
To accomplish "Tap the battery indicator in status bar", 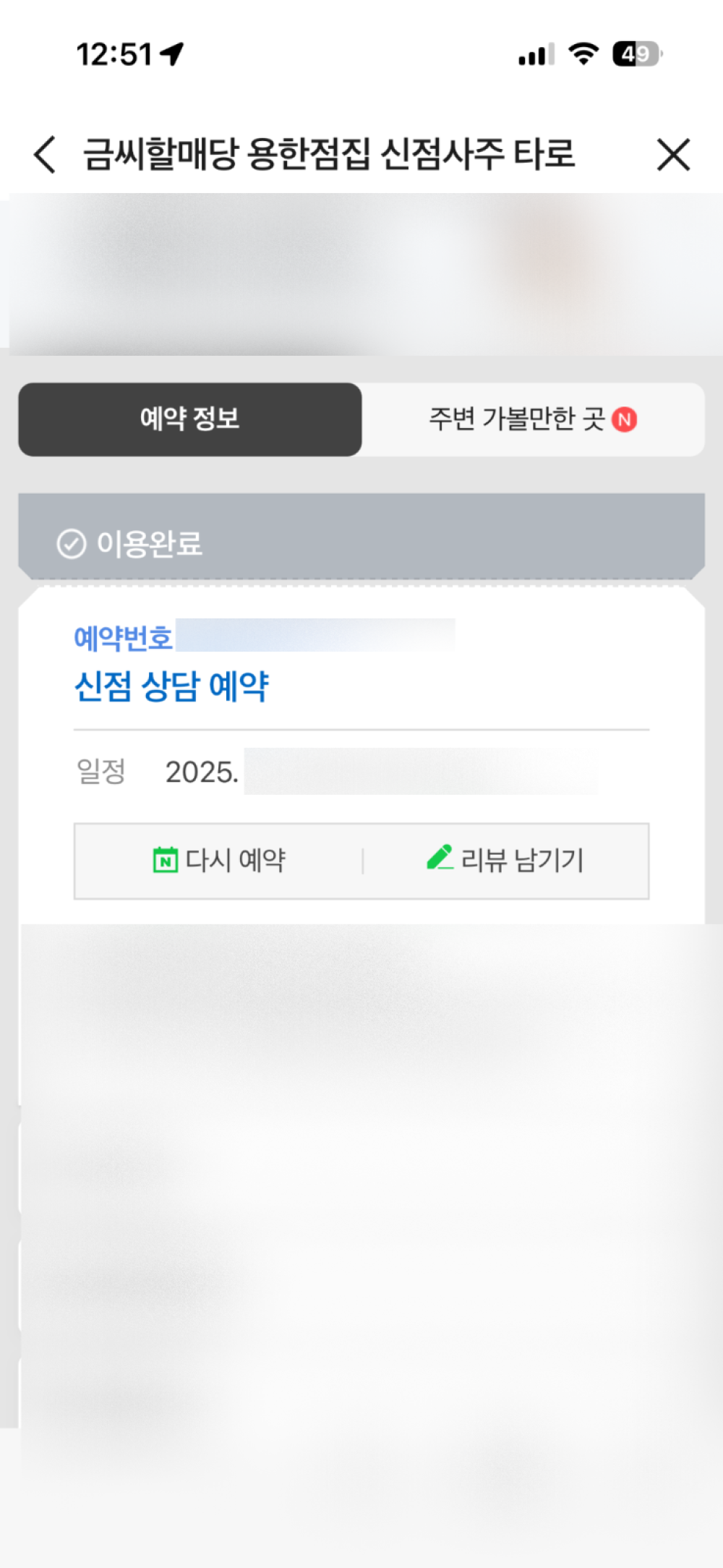I will (638, 54).
